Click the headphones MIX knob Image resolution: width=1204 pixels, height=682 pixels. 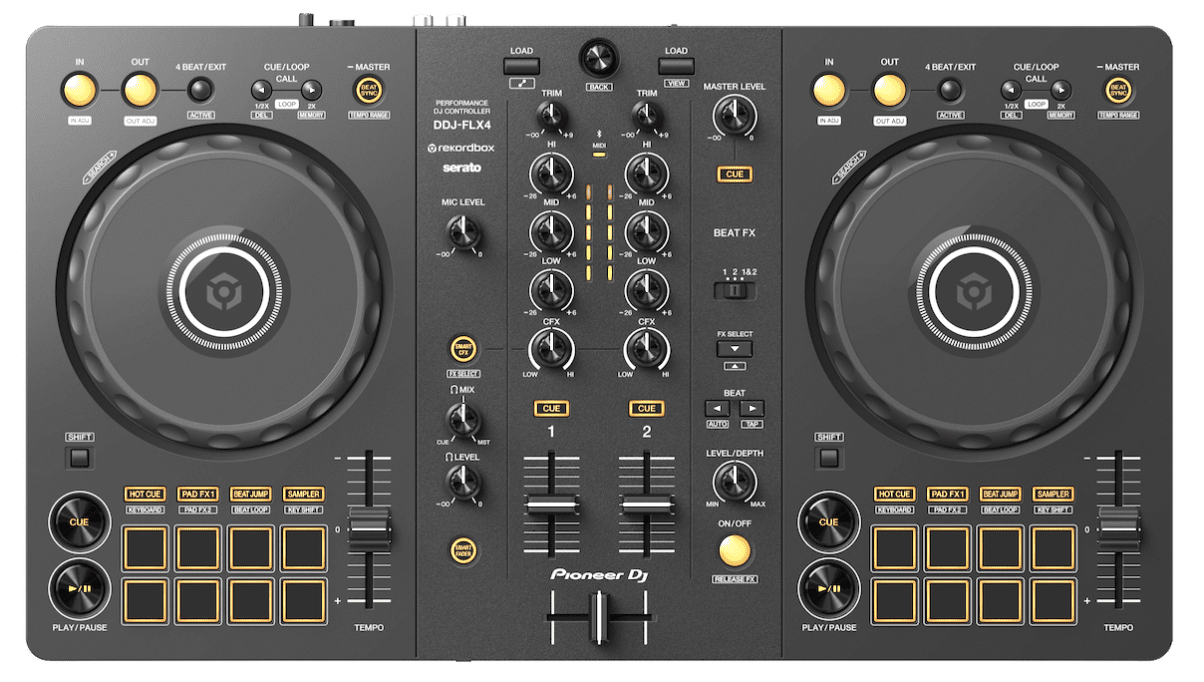463,420
